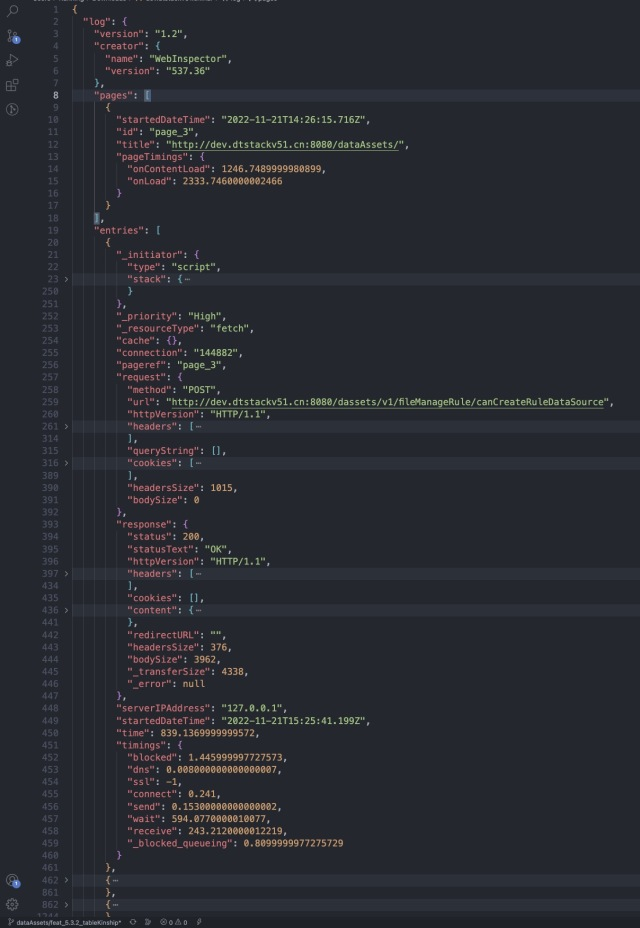Click the "script" type value
The width and height of the screenshot is (640, 928).
[x=196, y=267]
